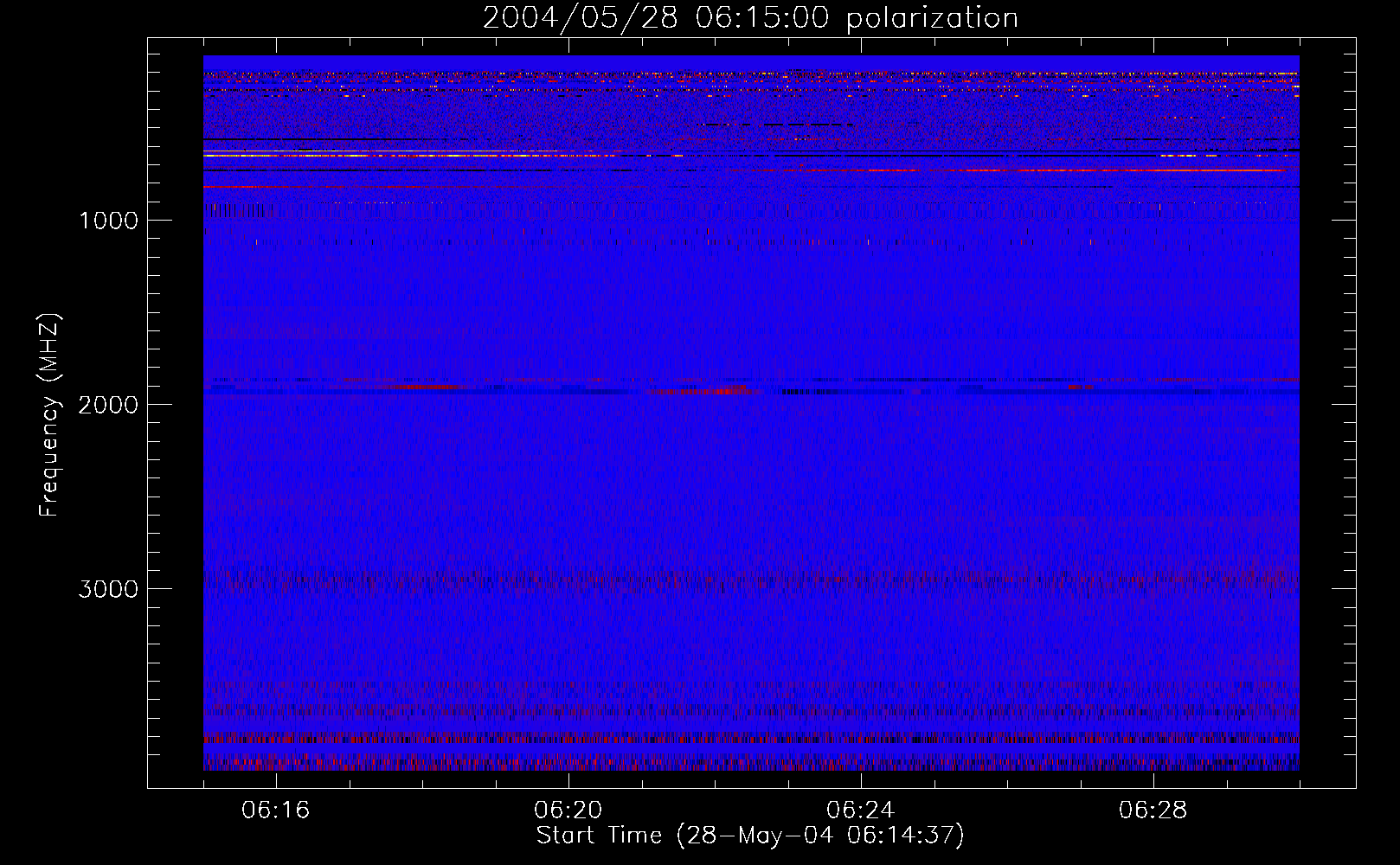Click the 06:16 time tick label

276,811
